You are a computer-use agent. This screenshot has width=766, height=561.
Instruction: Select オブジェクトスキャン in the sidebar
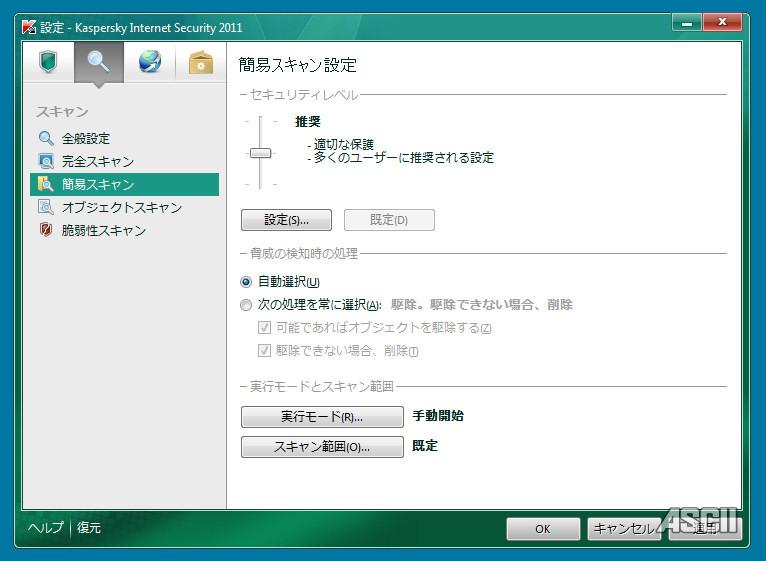[x=124, y=207]
